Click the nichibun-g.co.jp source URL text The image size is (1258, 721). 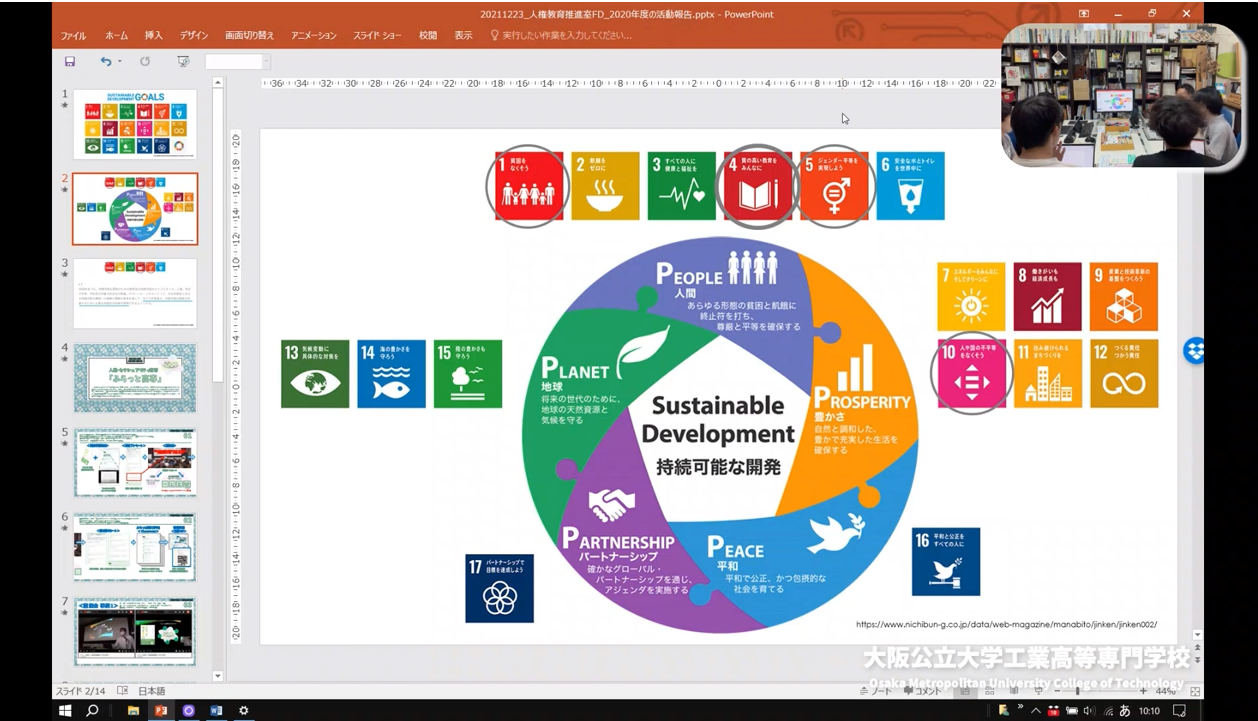pos(1006,624)
